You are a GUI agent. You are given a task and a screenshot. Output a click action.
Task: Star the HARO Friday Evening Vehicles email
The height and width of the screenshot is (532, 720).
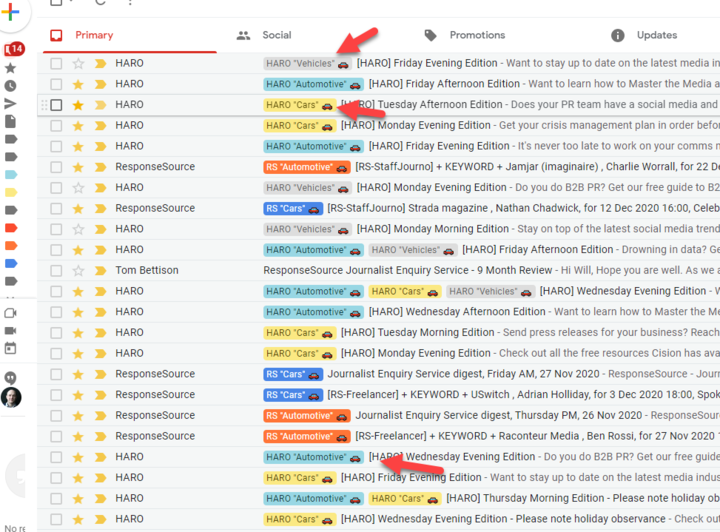point(79,63)
